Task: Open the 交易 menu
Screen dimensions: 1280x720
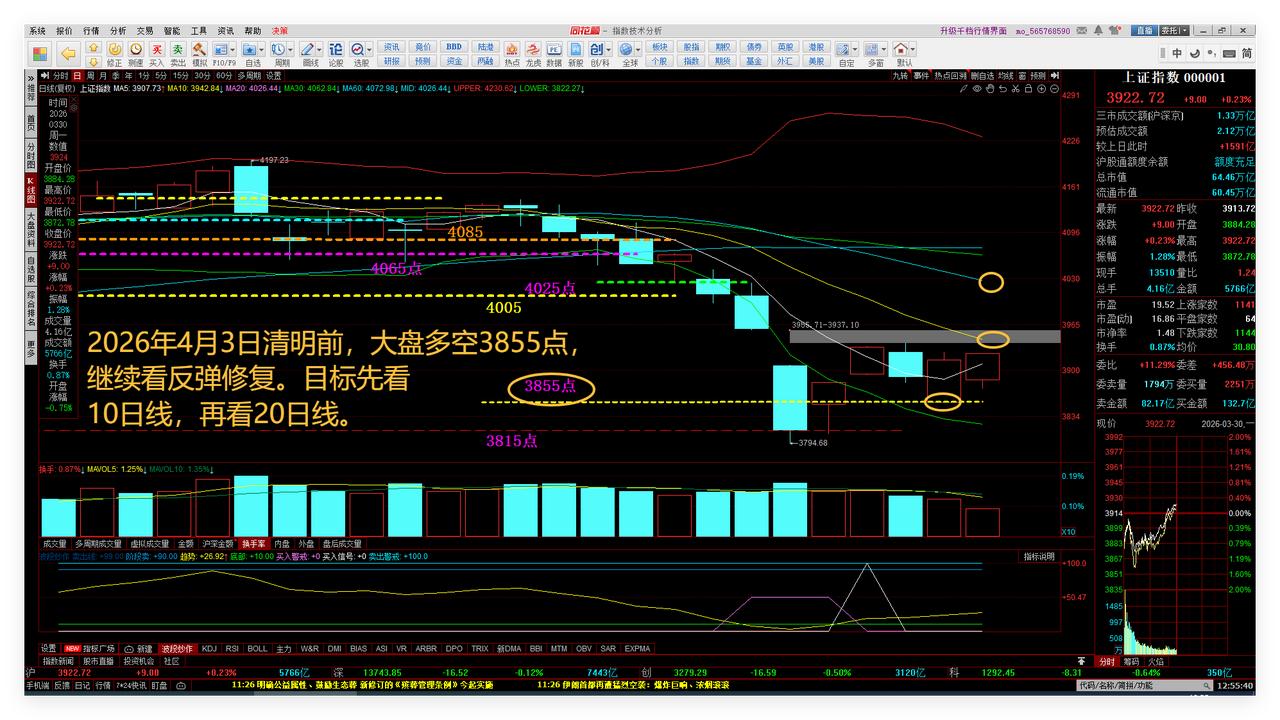Action: coord(145,31)
